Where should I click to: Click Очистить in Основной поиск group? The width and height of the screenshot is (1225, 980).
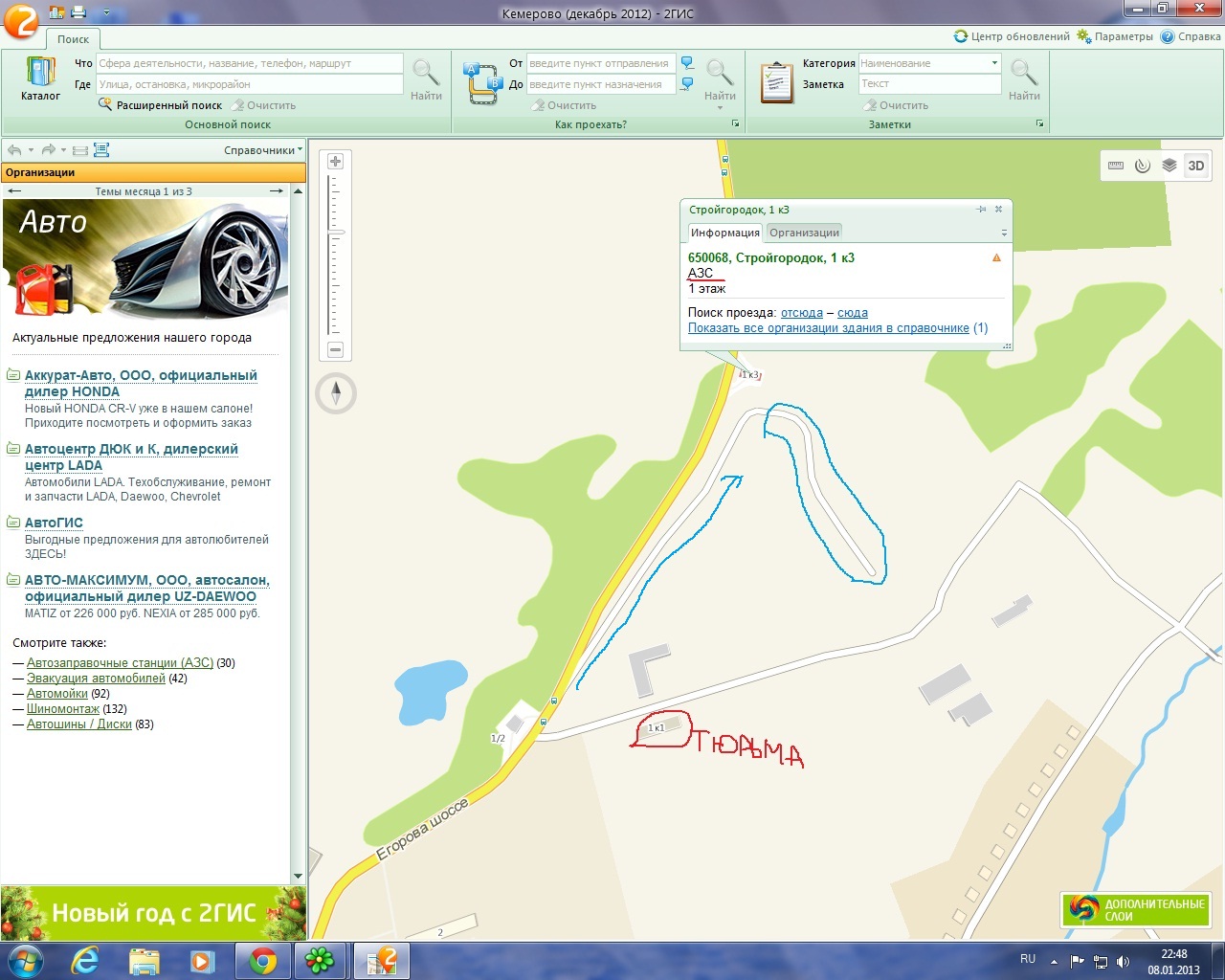tap(264, 105)
